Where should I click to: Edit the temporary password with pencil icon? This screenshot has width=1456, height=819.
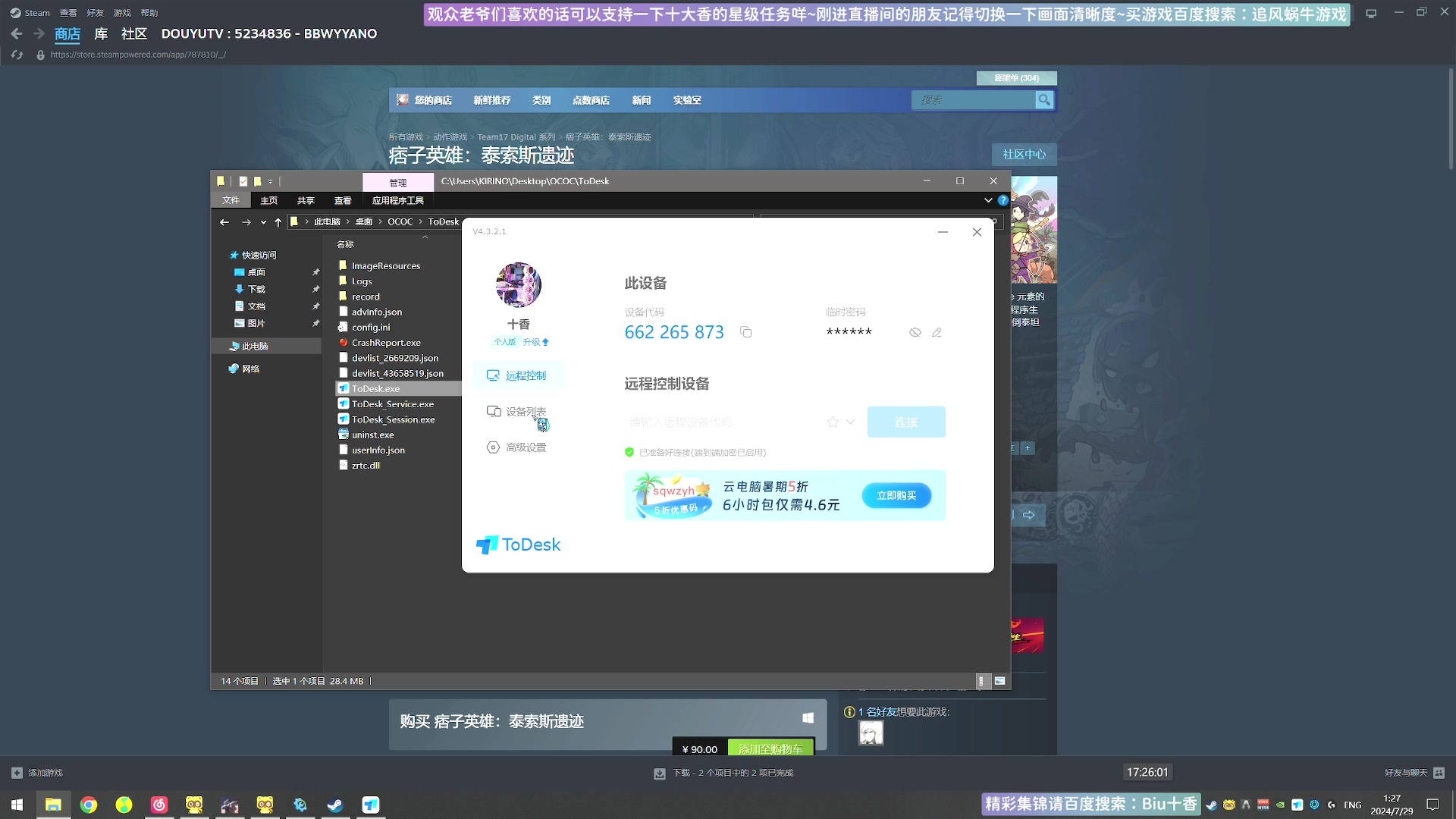(x=937, y=332)
